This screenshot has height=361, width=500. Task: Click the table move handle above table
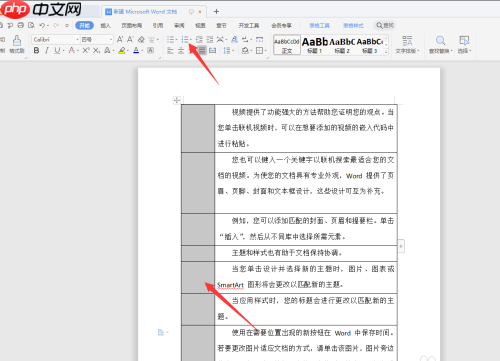coord(177,100)
